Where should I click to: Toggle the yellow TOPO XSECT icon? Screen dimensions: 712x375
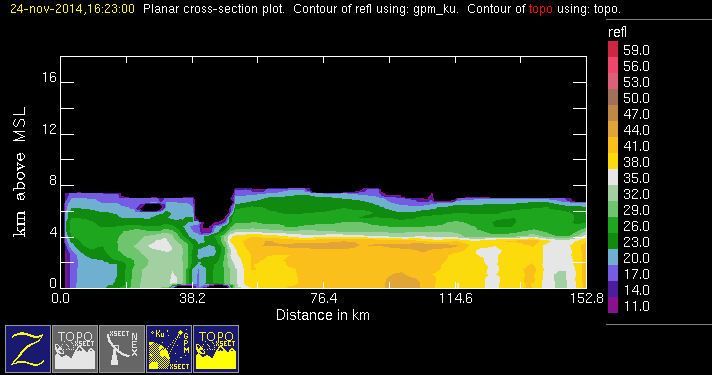(x=216, y=349)
